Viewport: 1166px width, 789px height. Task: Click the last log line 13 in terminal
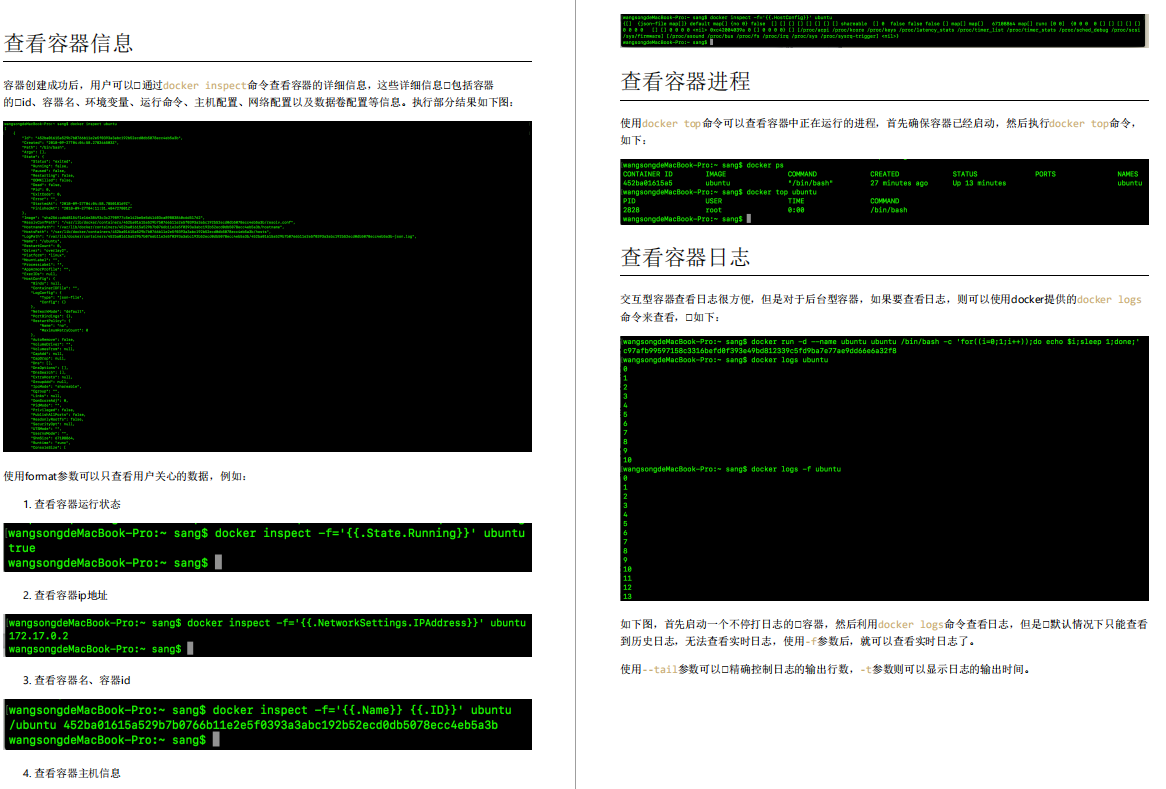point(627,596)
